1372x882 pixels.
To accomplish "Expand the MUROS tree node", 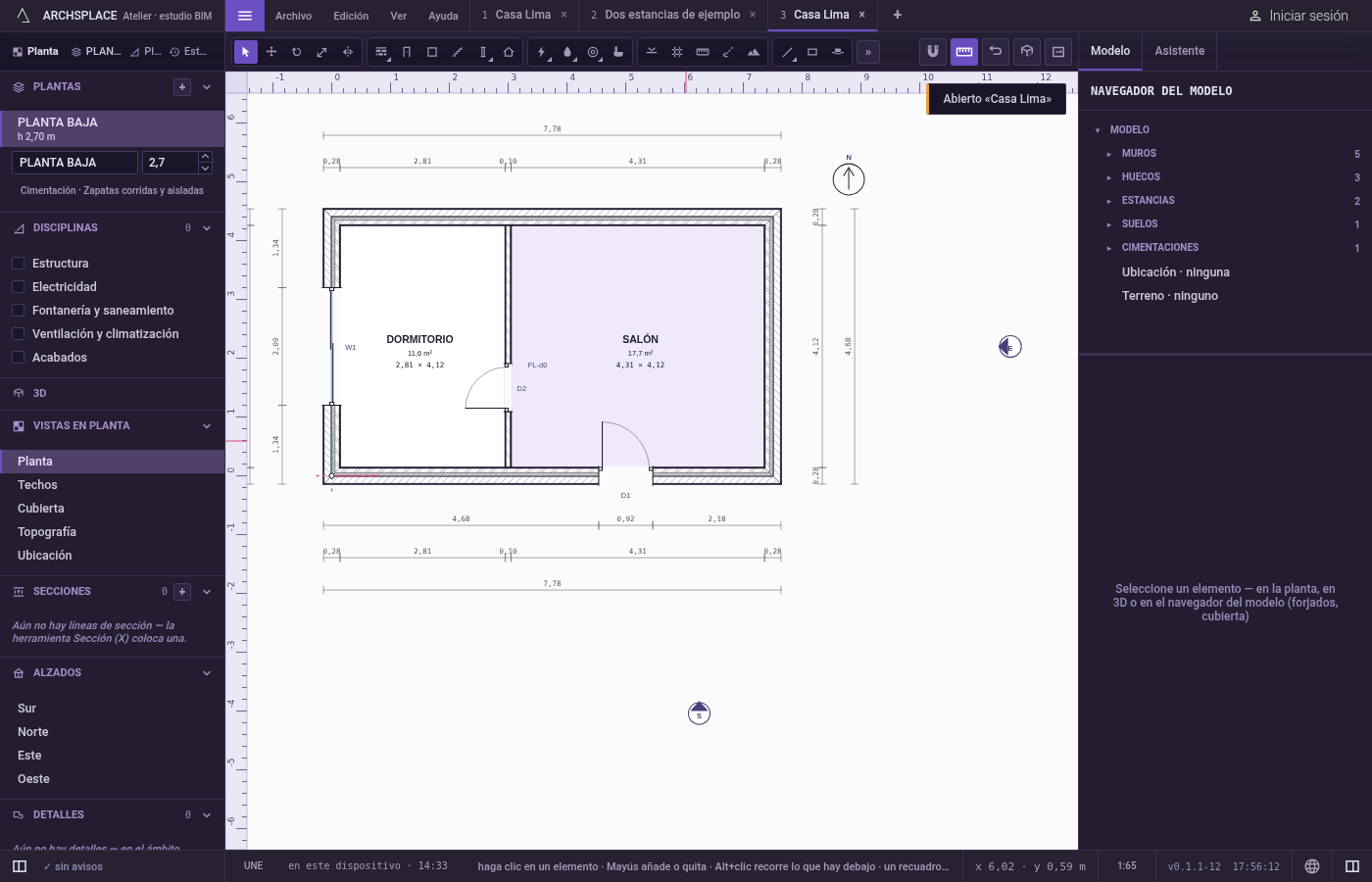I will (1109, 154).
